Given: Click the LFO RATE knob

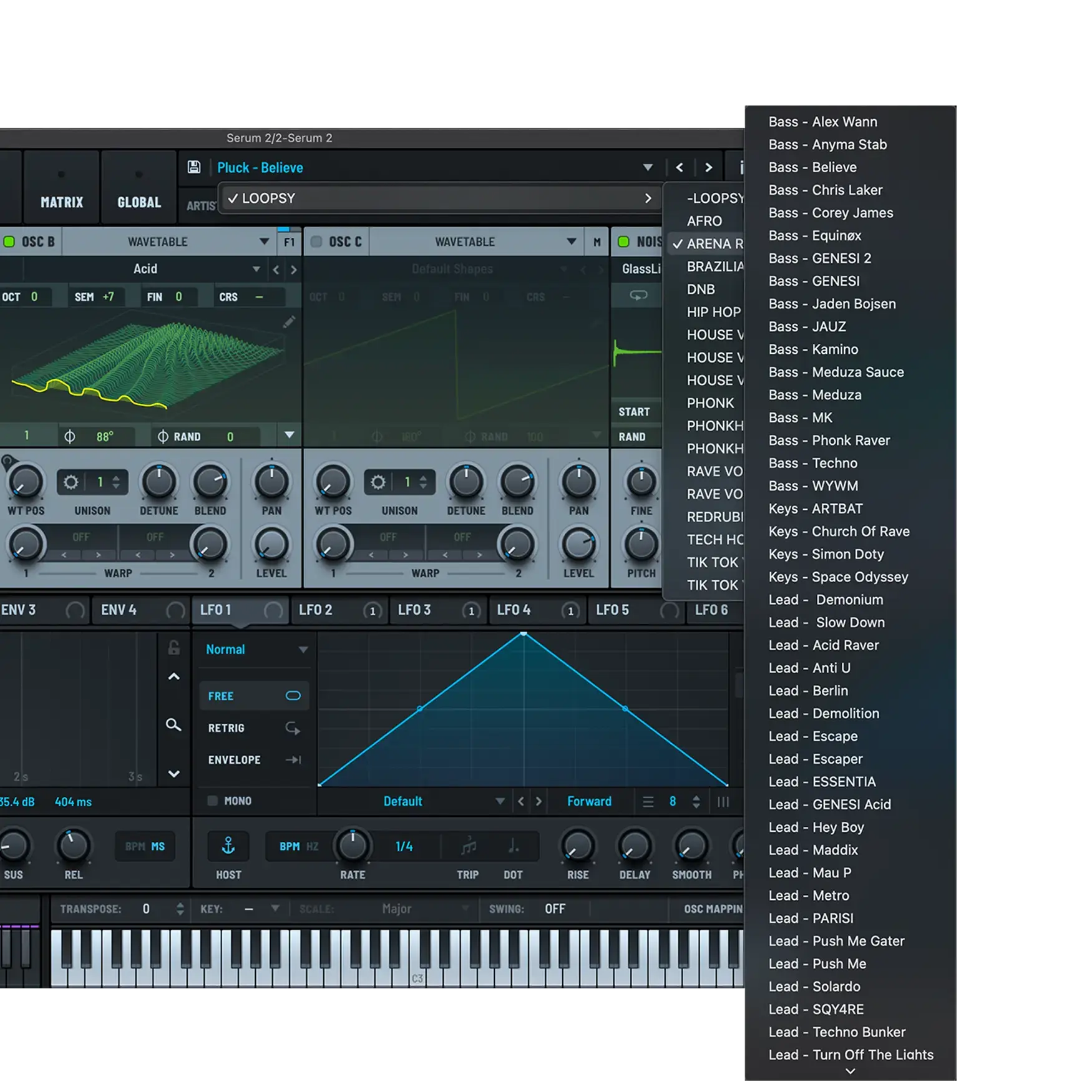Looking at the screenshot, I should point(353,846).
